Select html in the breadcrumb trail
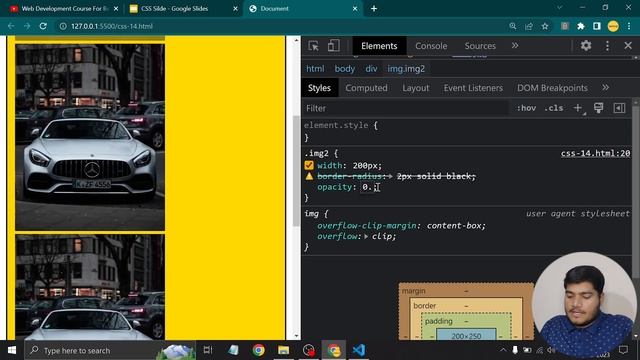 [315, 69]
